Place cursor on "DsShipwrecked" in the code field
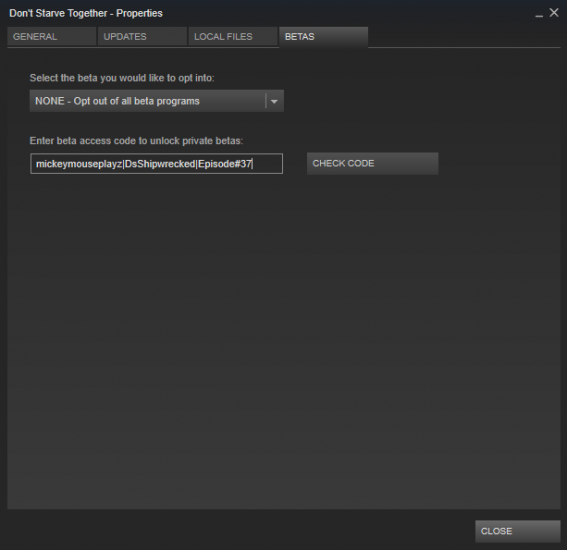This screenshot has width=567, height=550. [x=160, y=164]
